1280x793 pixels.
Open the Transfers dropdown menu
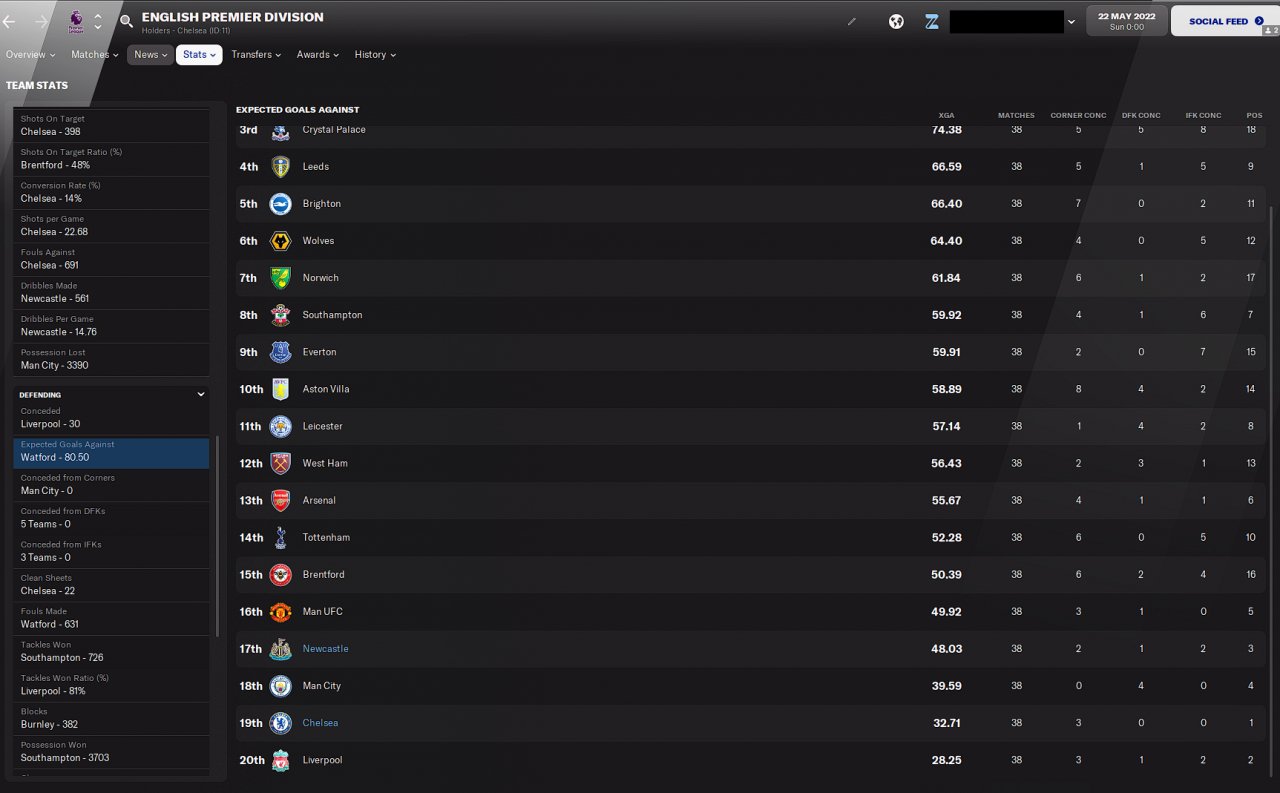[256, 55]
